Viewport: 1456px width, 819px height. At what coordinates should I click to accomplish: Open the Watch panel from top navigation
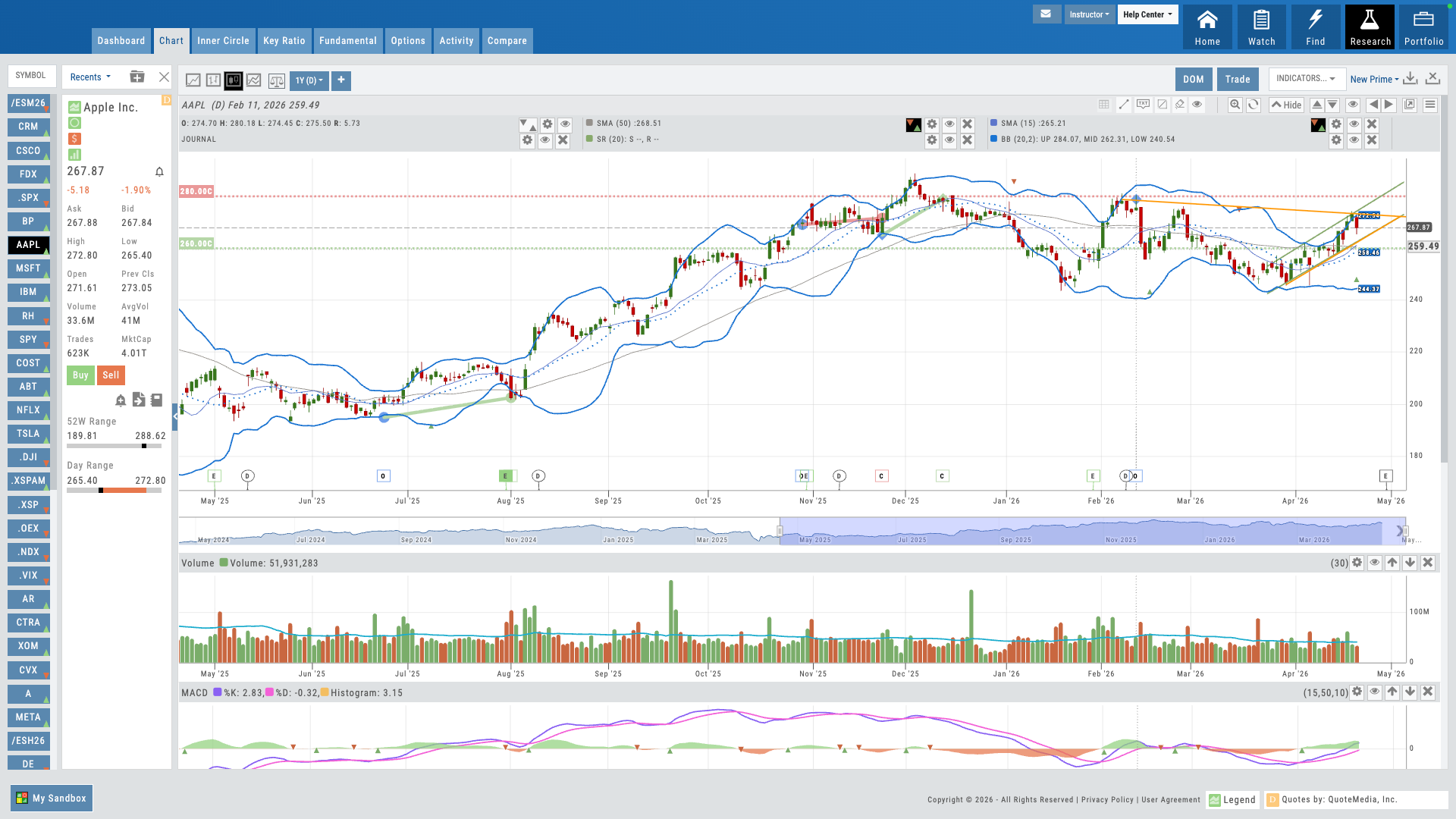1261,26
